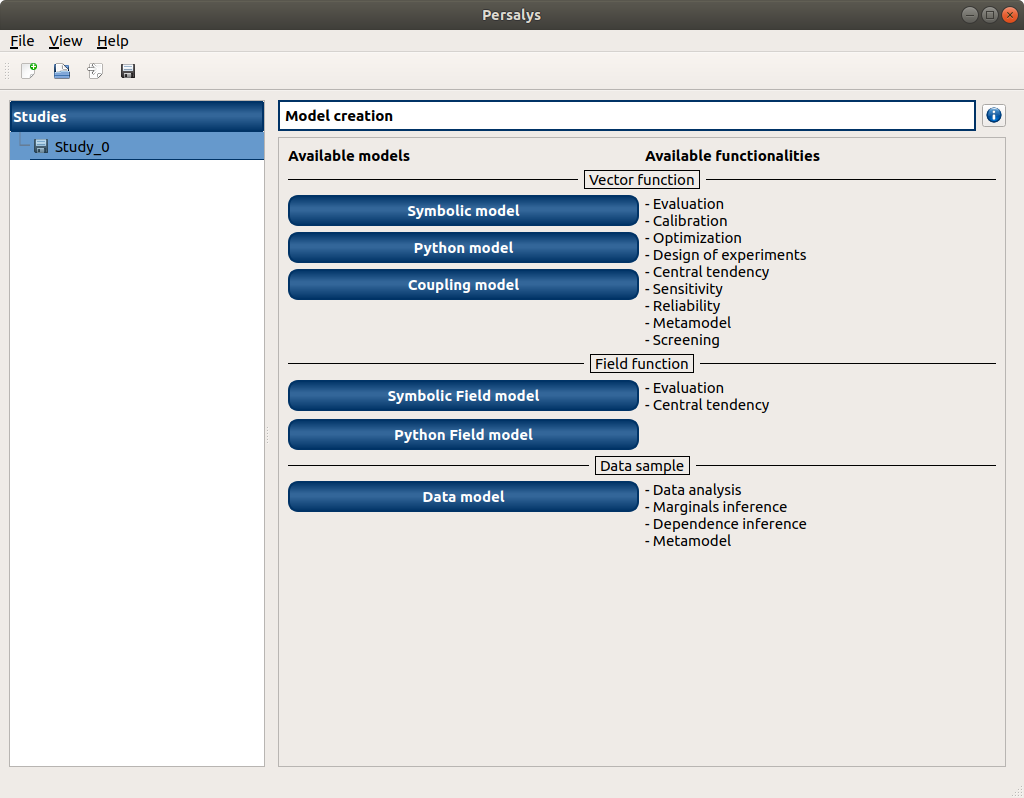Create a Symbolic model
Image resolution: width=1024 pixels, height=798 pixels.
463,211
